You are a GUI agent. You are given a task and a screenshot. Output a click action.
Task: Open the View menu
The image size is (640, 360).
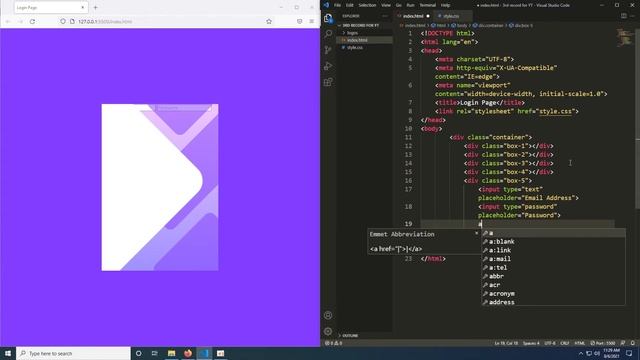coord(386,5)
